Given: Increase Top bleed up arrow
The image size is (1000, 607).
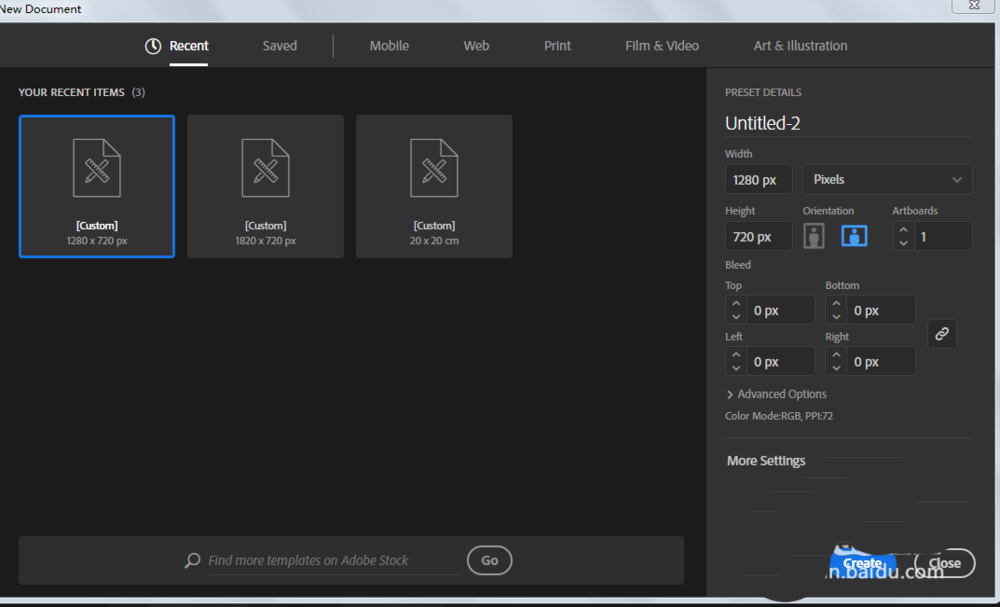Looking at the screenshot, I should [x=736, y=304].
